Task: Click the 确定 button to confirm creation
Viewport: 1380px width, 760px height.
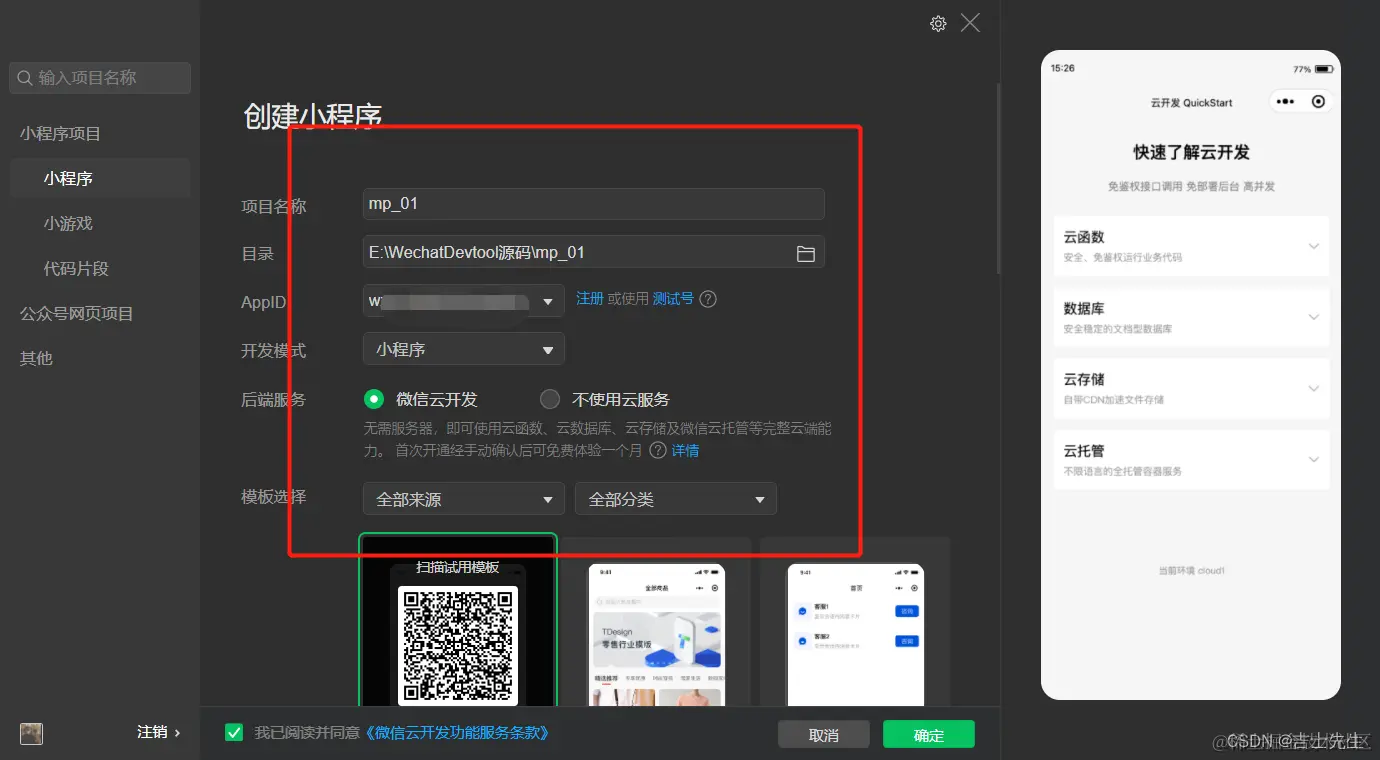Action: pos(928,733)
